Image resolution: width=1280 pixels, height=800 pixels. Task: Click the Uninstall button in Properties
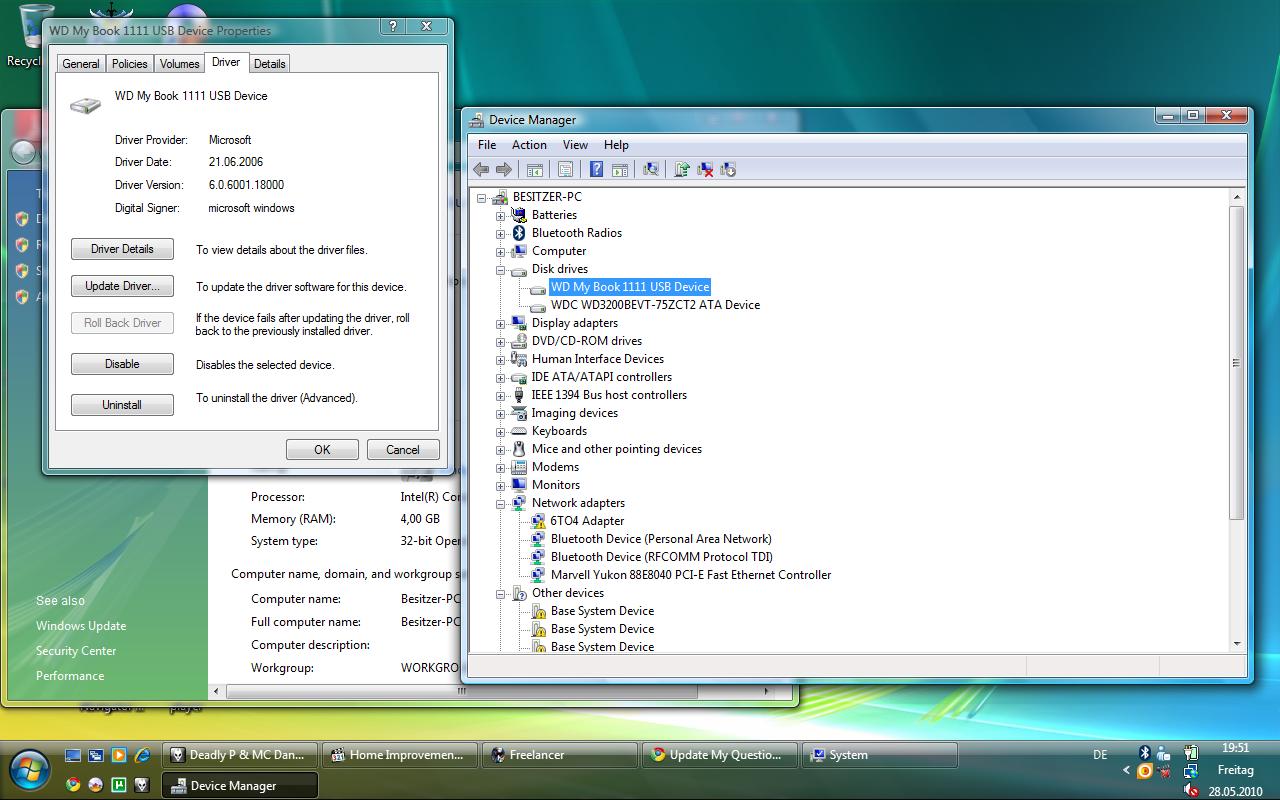pos(122,405)
